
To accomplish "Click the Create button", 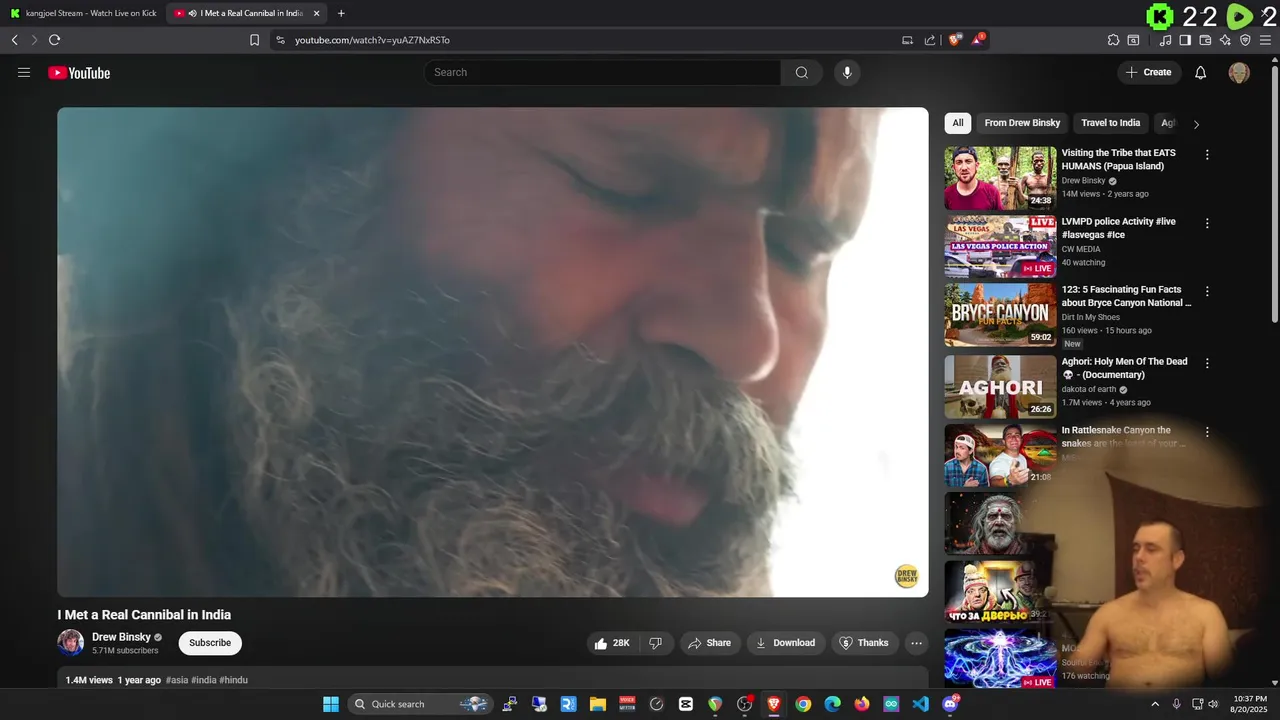I will point(1149,72).
